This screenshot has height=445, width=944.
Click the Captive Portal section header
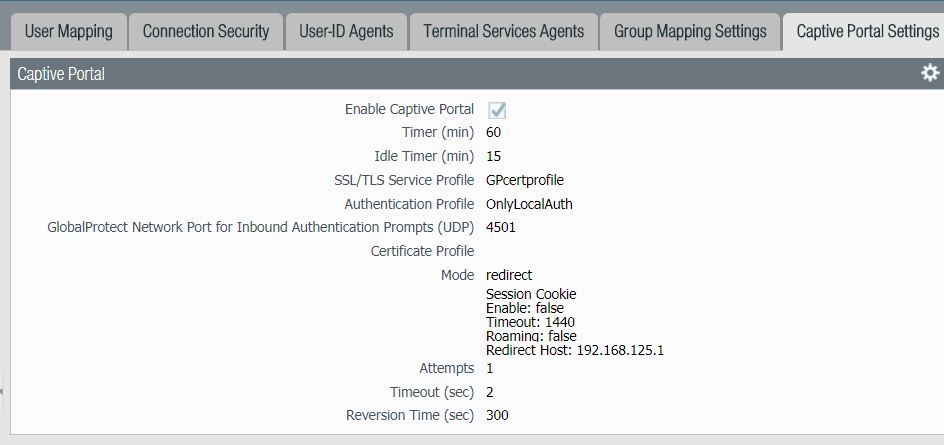click(61, 74)
